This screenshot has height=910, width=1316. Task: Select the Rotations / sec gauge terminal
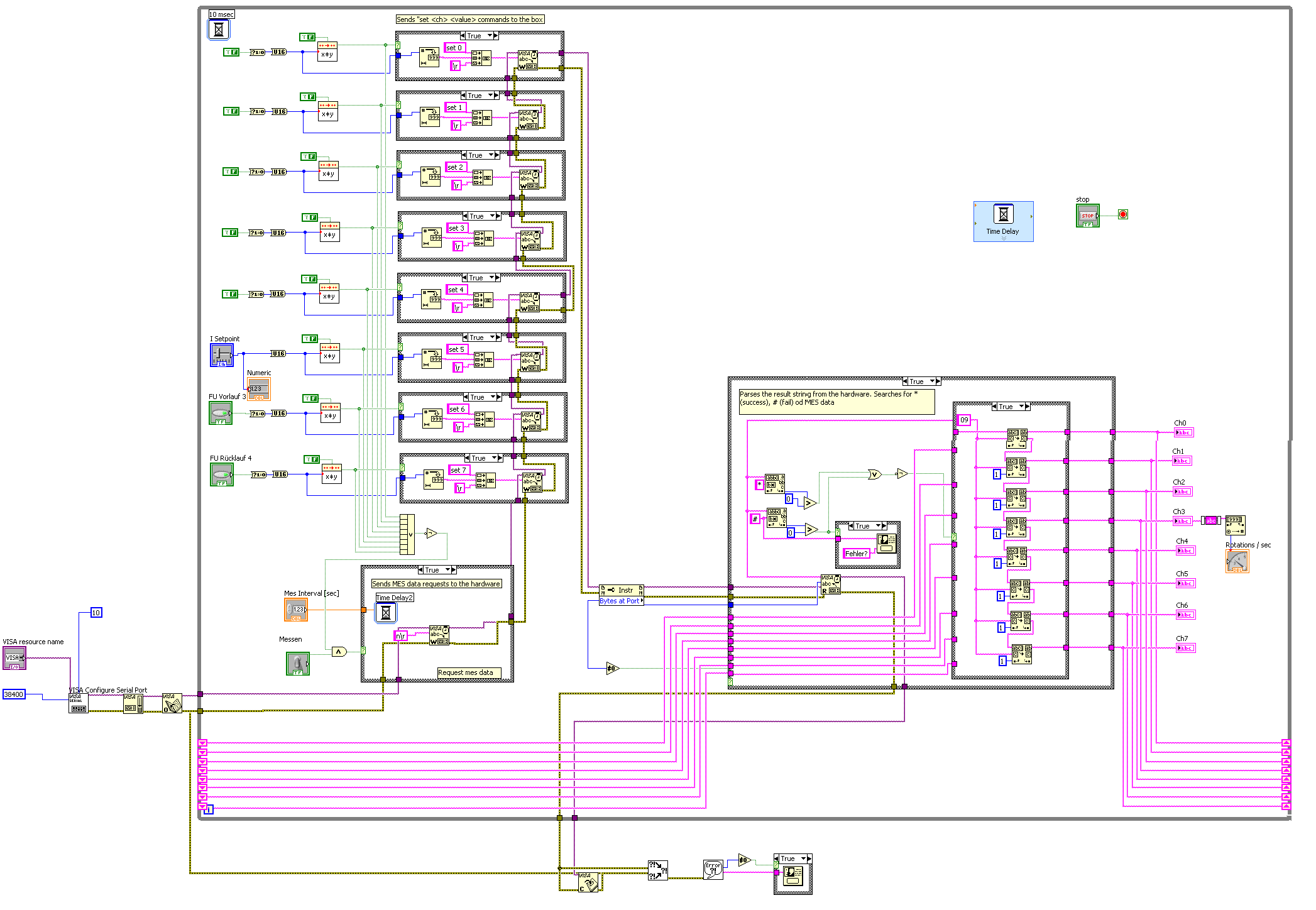tap(1237, 561)
